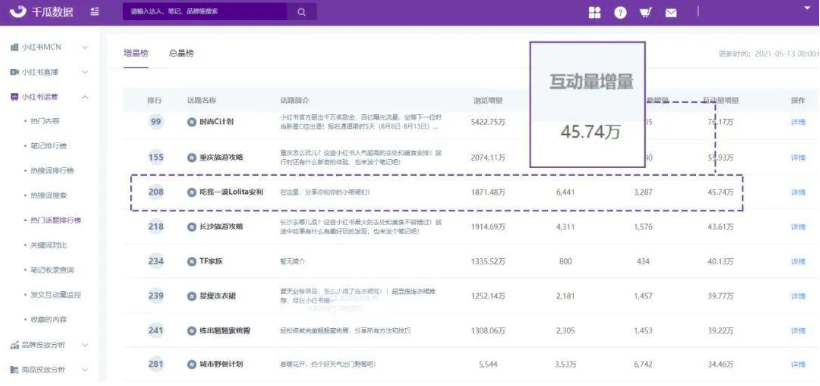Click the topic name 时尚C计划

tap(217, 122)
